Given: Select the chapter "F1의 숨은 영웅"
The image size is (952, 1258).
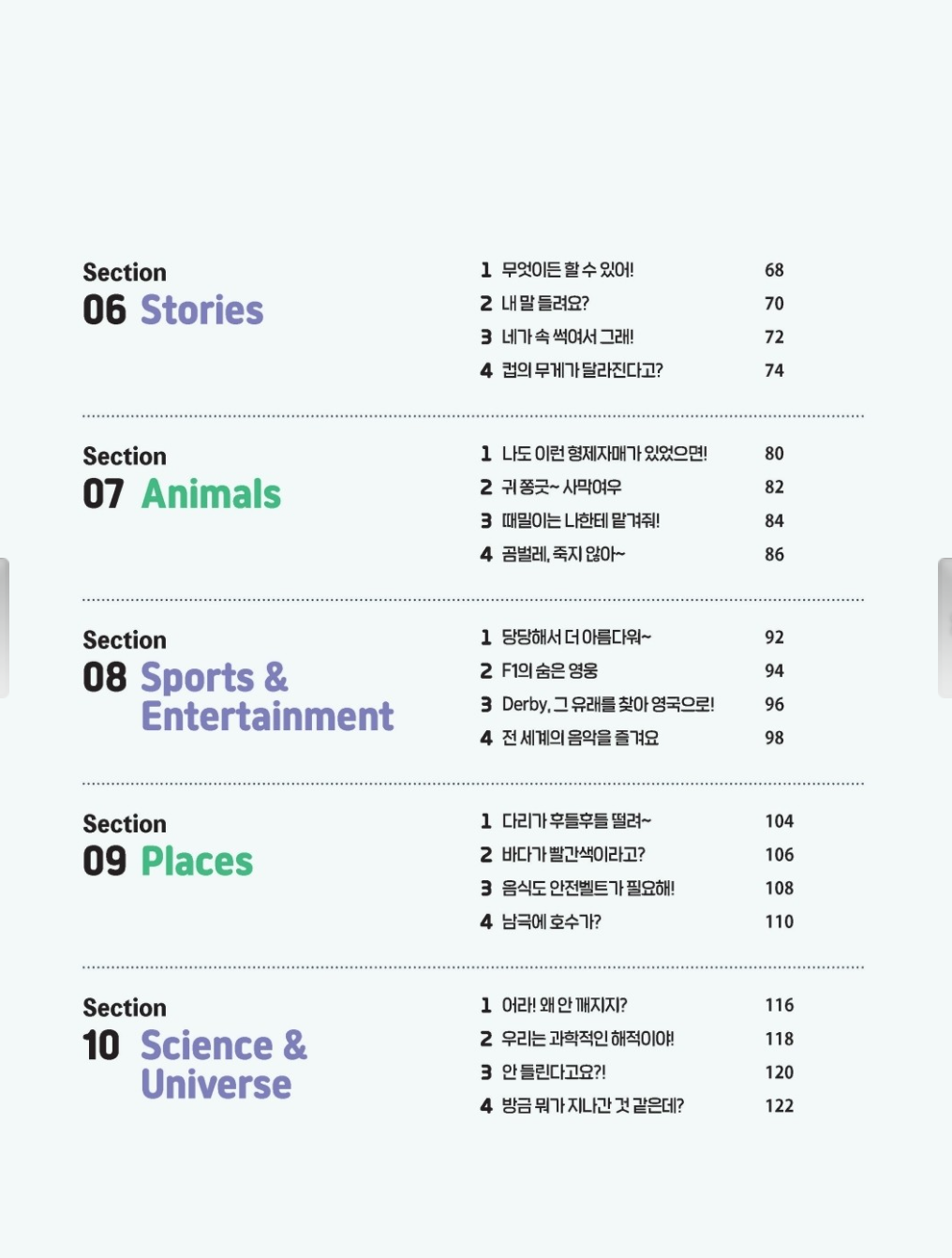Looking at the screenshot, I should (550, 671).
